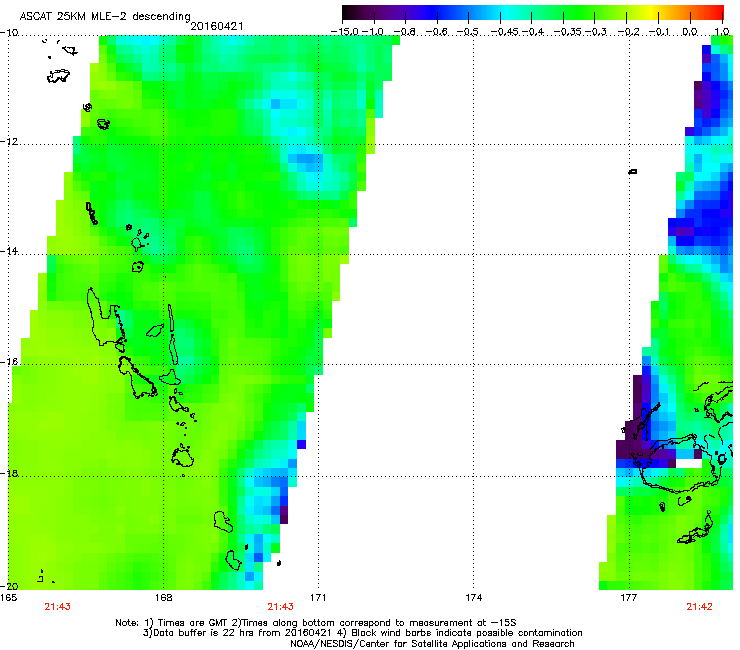This screenshot has height=650, width=740.
Task: Click the 'Data buffer is 22 hrs' note line
Action: pos(362,633)
